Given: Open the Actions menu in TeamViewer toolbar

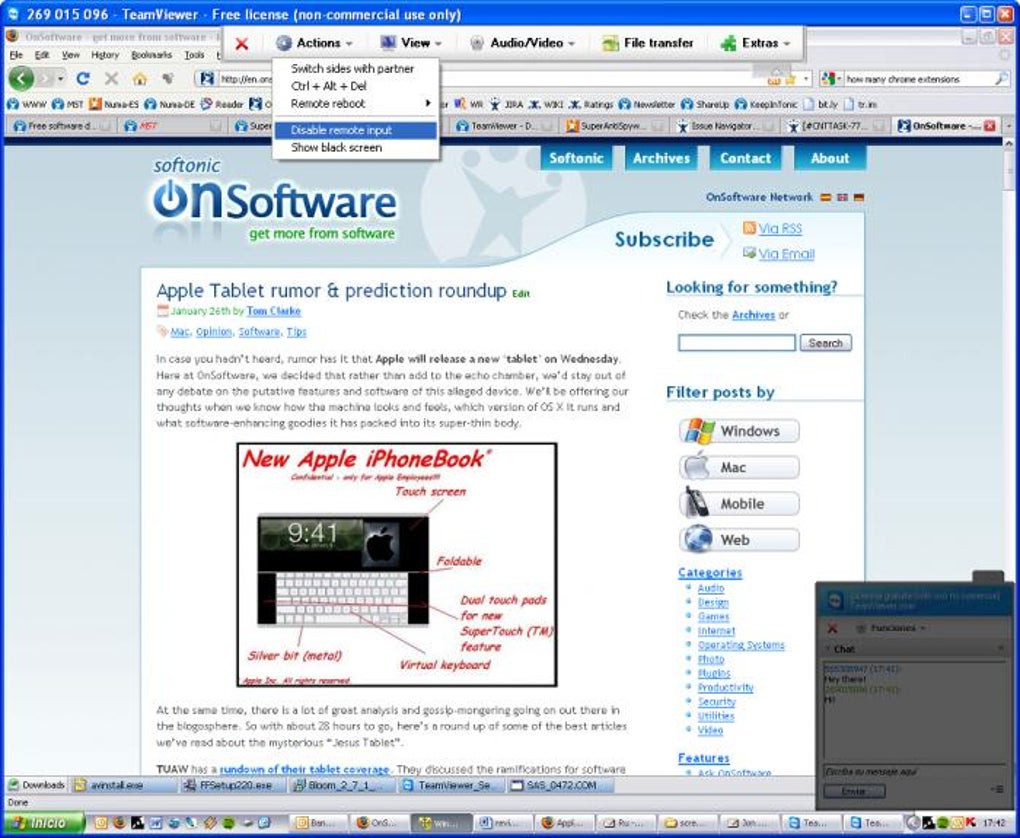Looking at the screenshot, I should tap(314, 43).
